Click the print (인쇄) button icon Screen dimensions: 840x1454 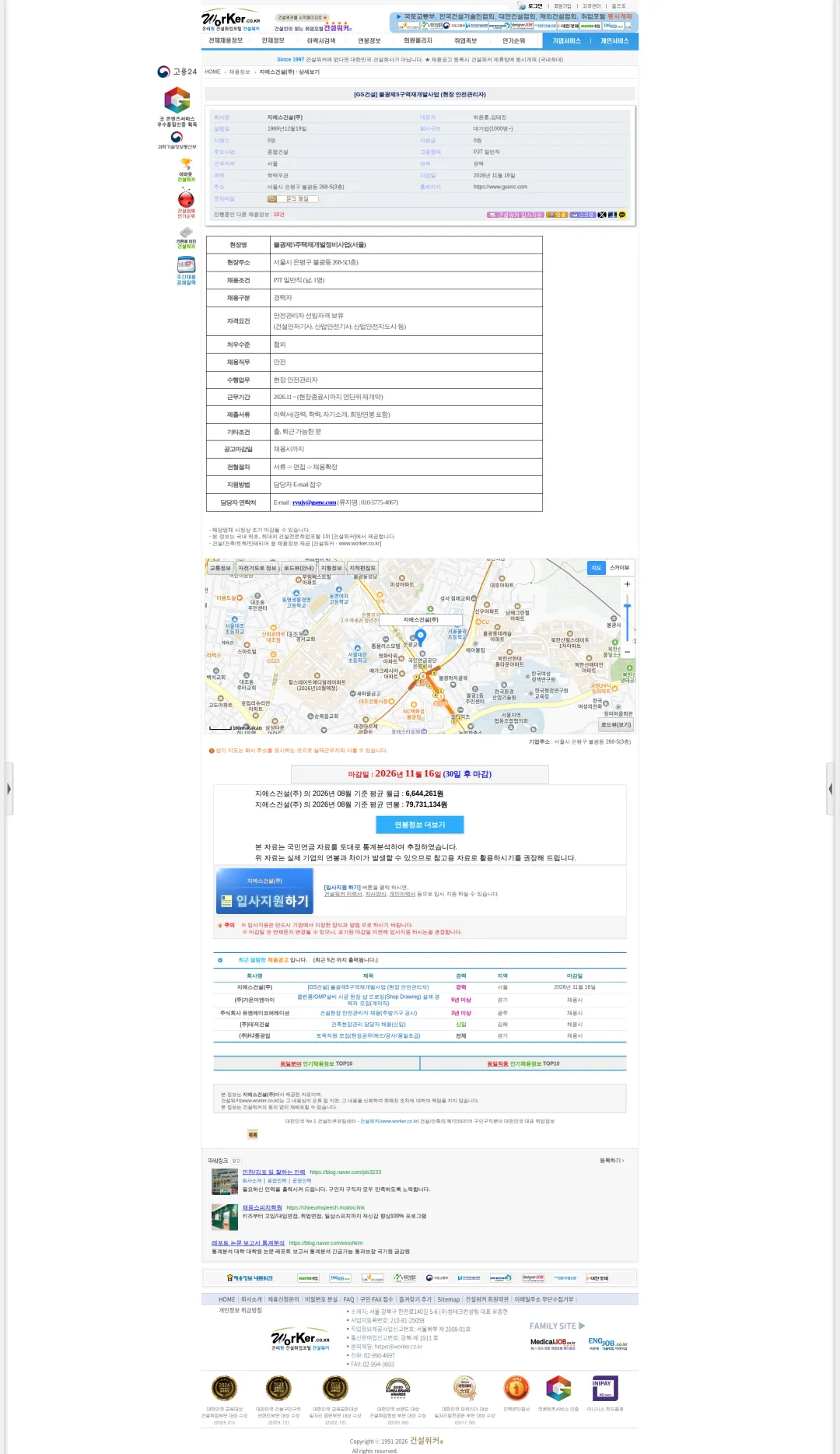(x=557, y=215)
